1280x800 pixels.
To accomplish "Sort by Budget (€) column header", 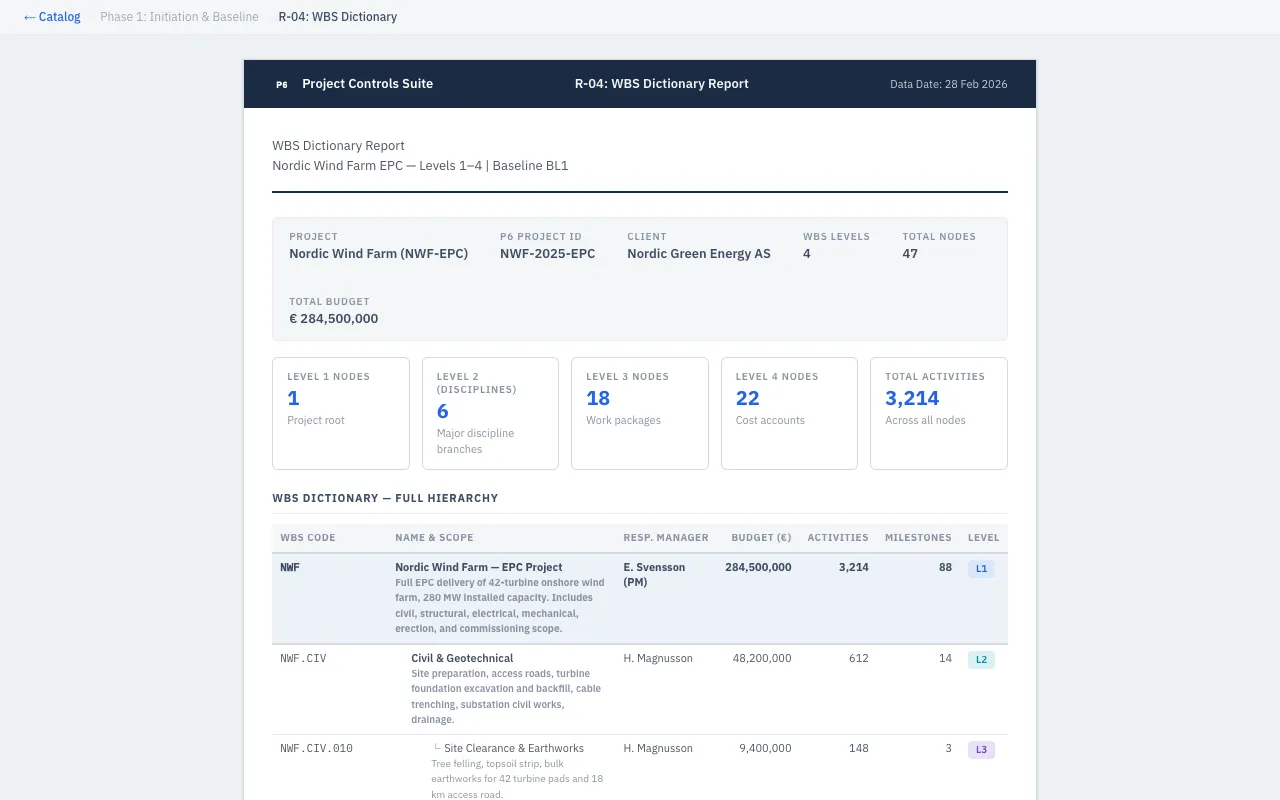I will coord(761,538).
